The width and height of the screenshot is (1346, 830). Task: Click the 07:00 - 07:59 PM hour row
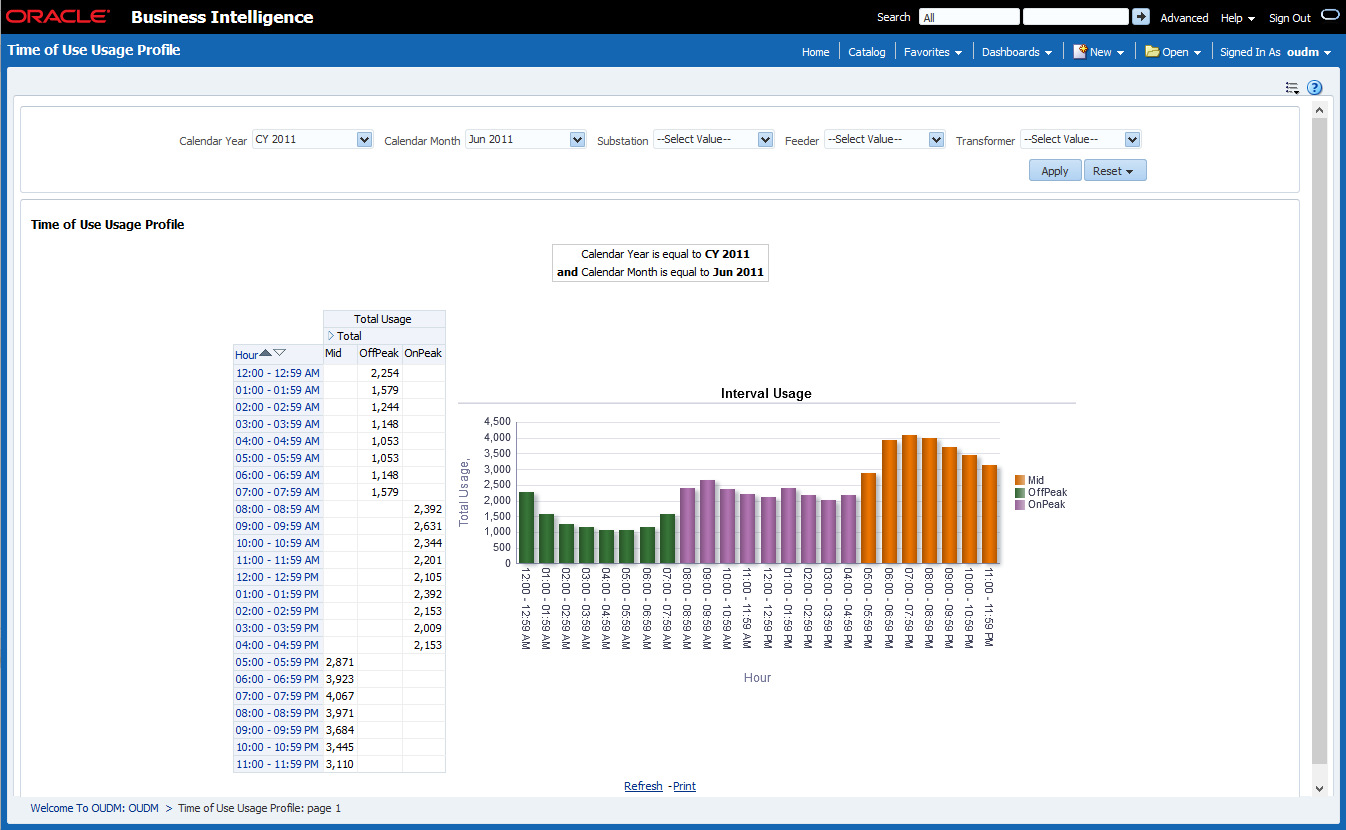coord(278,696)
